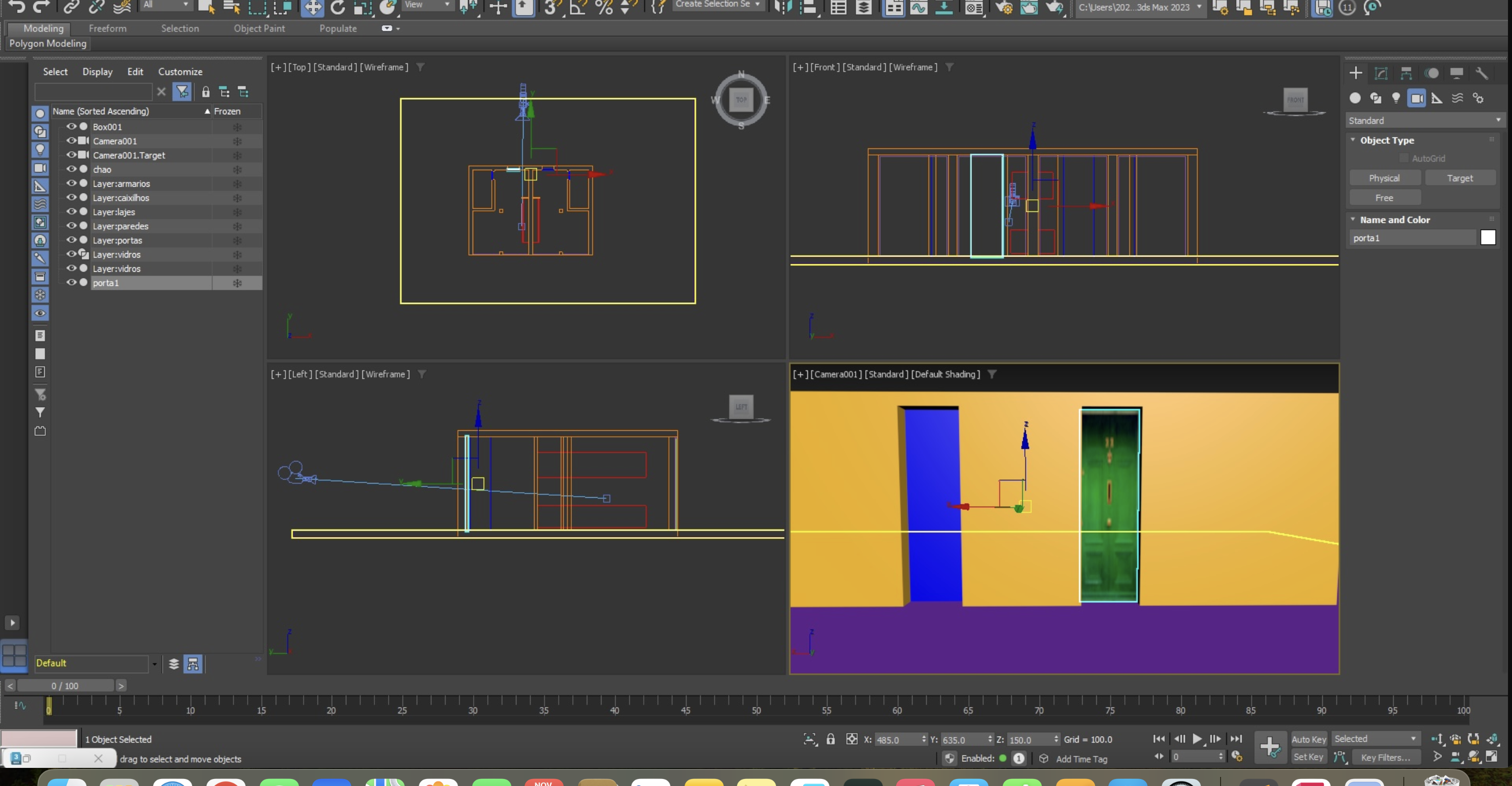Switch to the Freeform ribbon tab
The height and width of the screenshot is (786, 1512).
[107, 28]
